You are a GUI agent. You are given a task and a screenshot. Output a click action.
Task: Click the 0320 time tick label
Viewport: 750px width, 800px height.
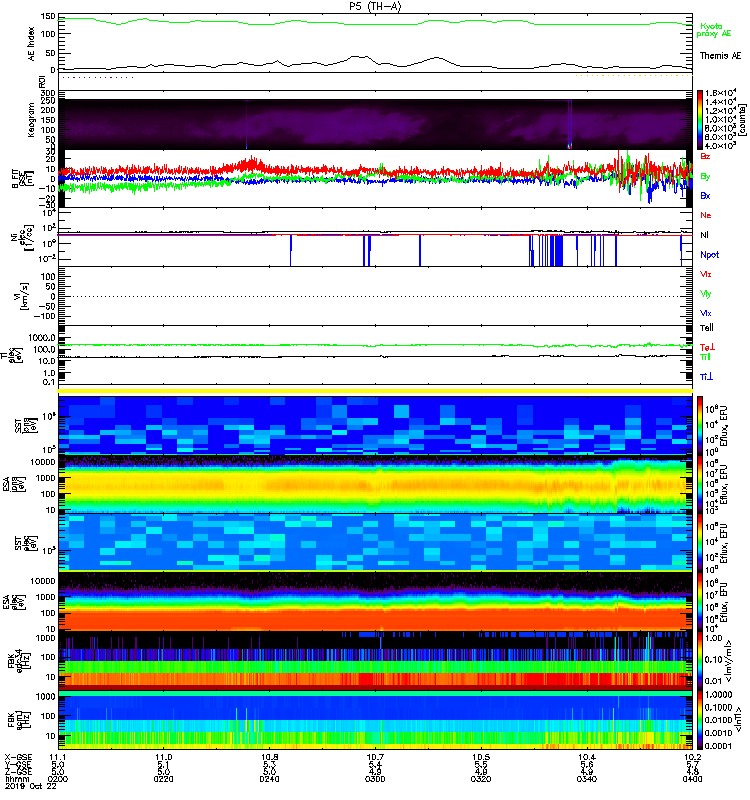[481, 779]
